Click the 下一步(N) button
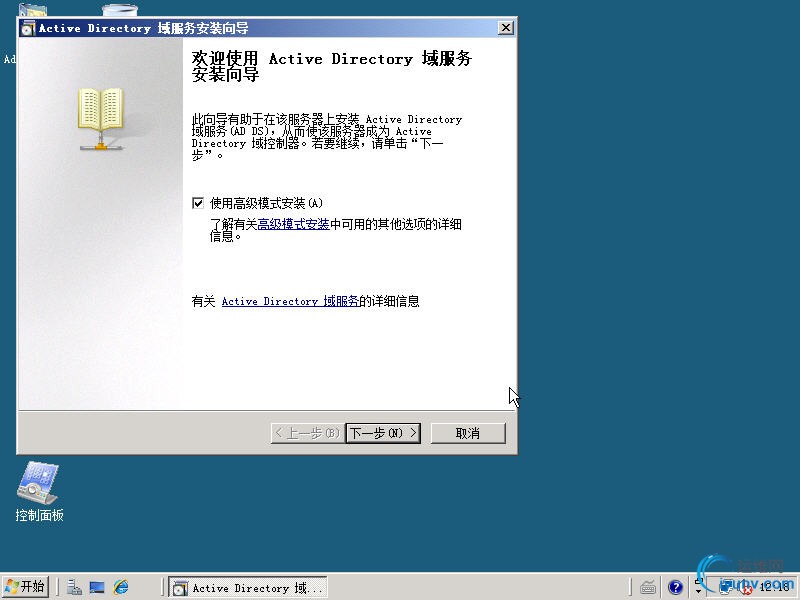The width and height of the screenshot is (800, 600). 383,433
